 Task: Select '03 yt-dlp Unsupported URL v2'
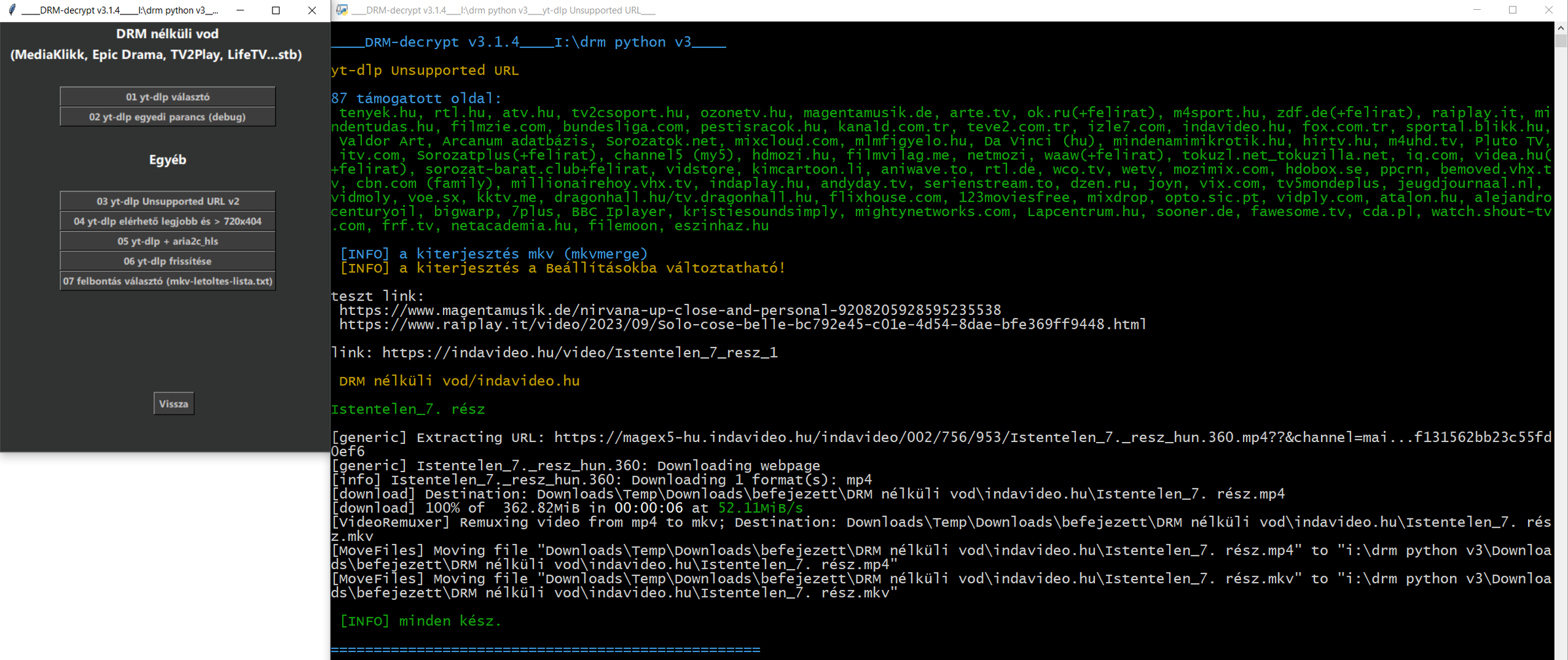[167, 201]
